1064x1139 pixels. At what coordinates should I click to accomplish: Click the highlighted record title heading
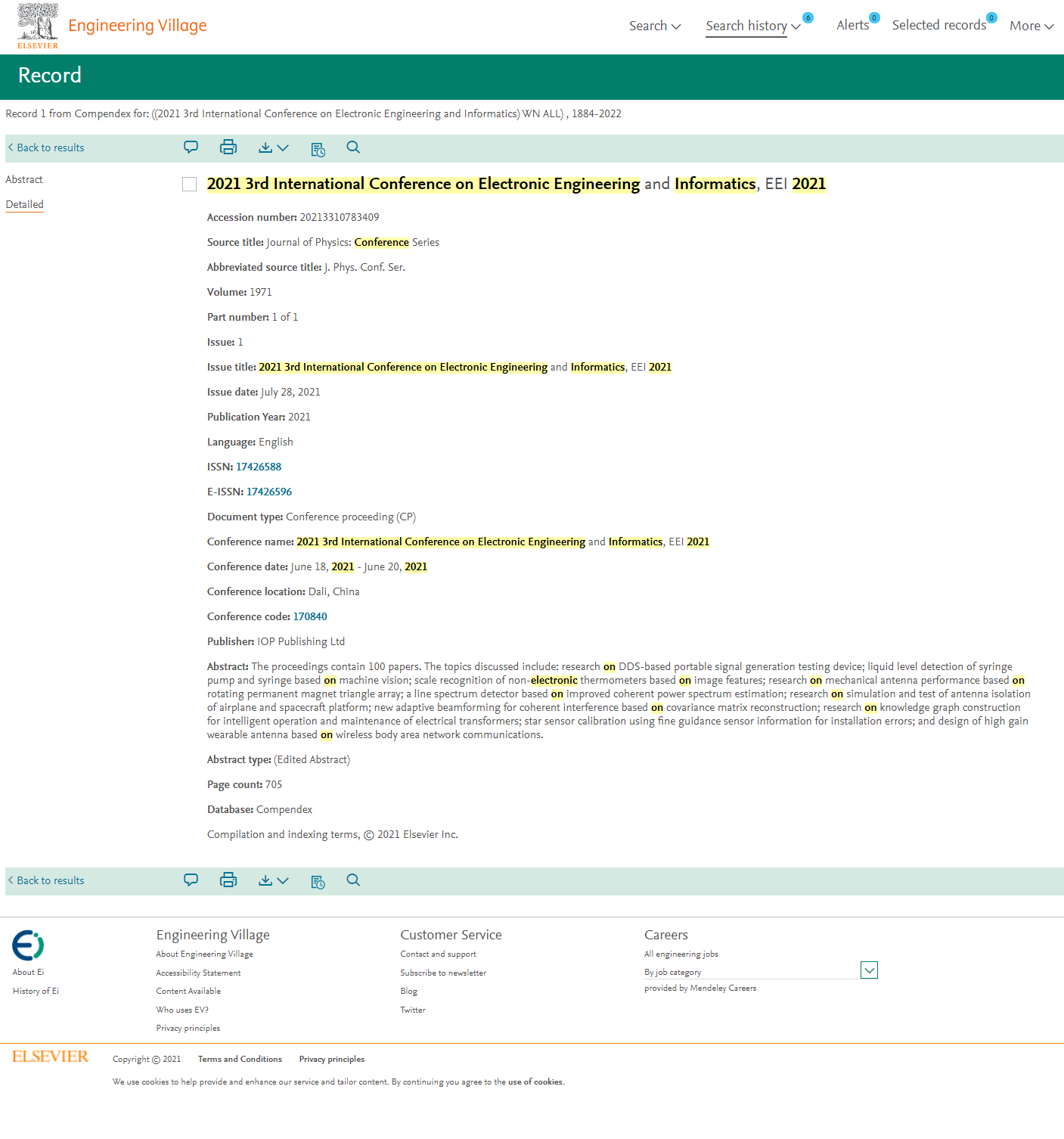point(516,184)
